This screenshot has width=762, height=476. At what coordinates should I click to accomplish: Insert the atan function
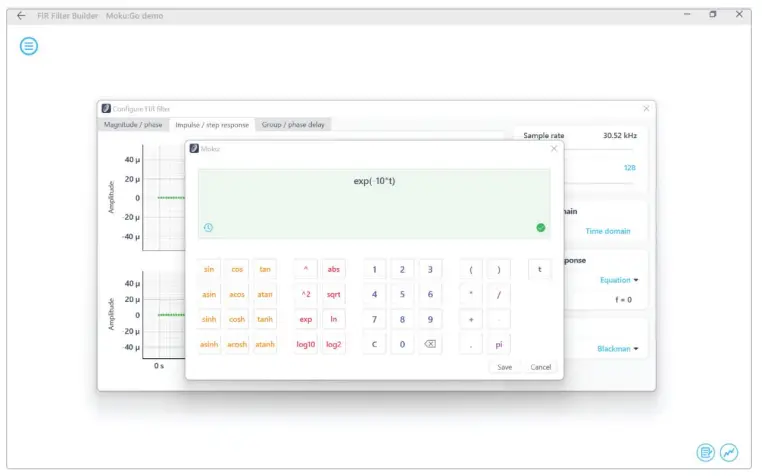(265, 294)
